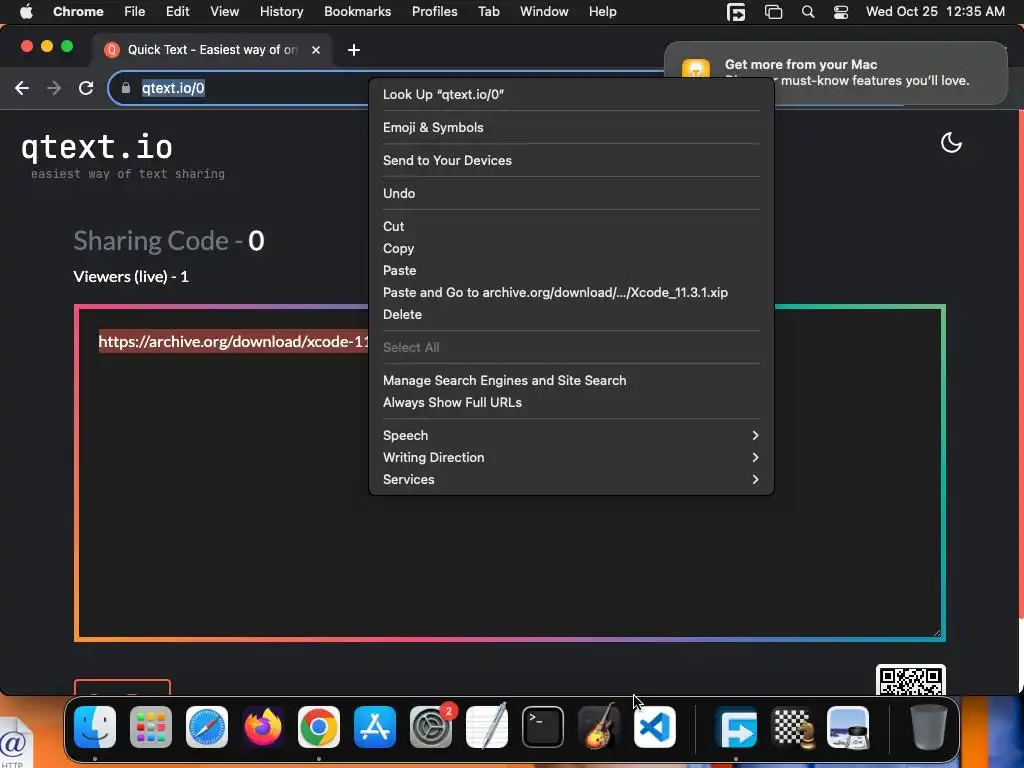The height and width of the screenshot is (768, 1024).
Task: Expand the Services submenu
Action: coord(571,479)
